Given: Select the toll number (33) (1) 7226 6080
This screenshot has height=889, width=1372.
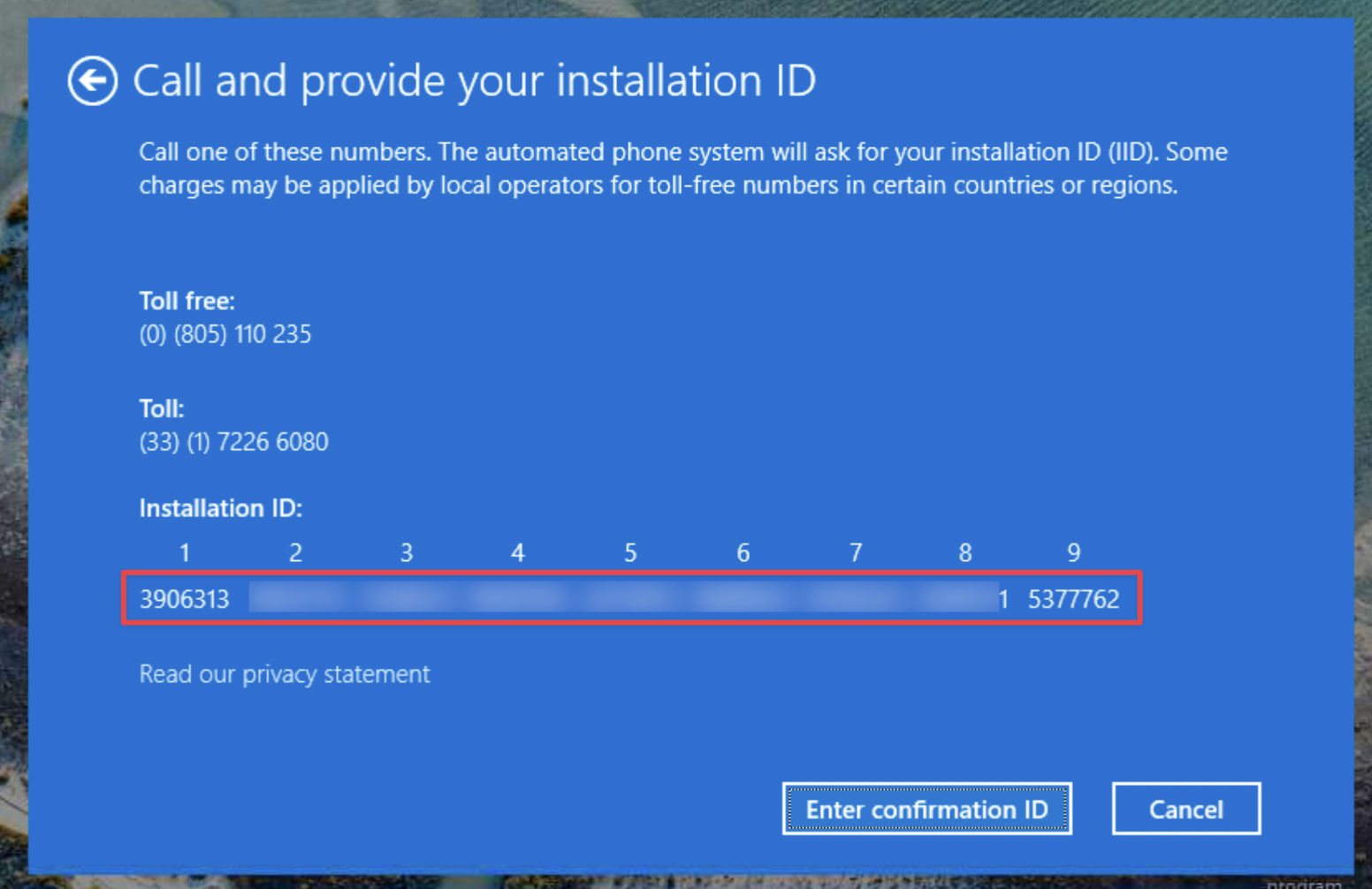Looking at the screenshot, I should [233, 442].
